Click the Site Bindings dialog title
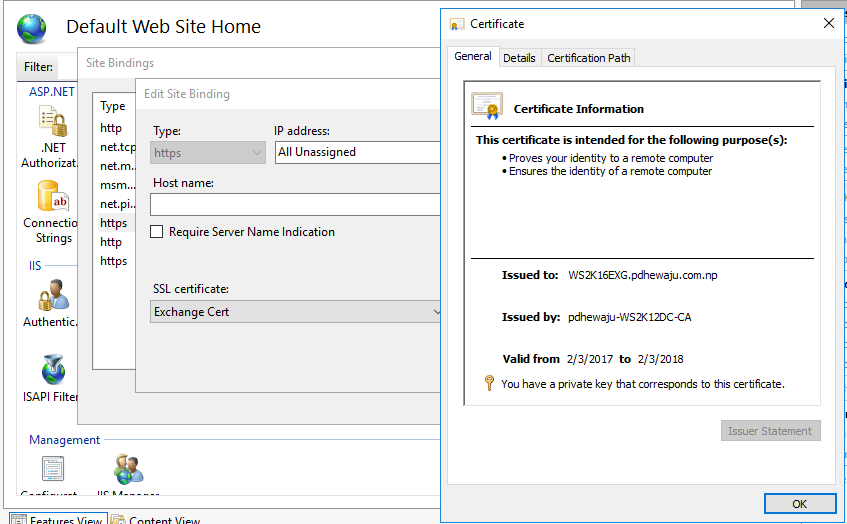The width and height of the screenshot is (847, 524). 120,63
